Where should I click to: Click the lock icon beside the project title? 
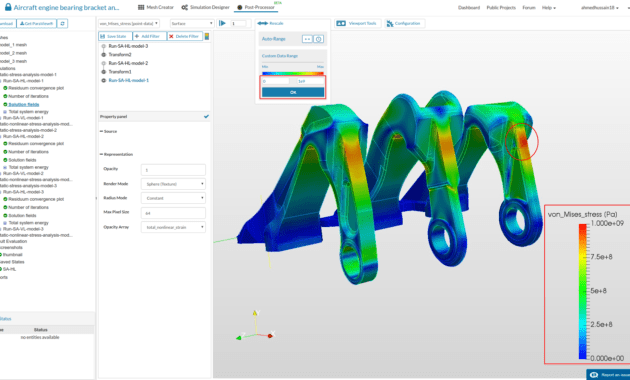tap(8, 7)
